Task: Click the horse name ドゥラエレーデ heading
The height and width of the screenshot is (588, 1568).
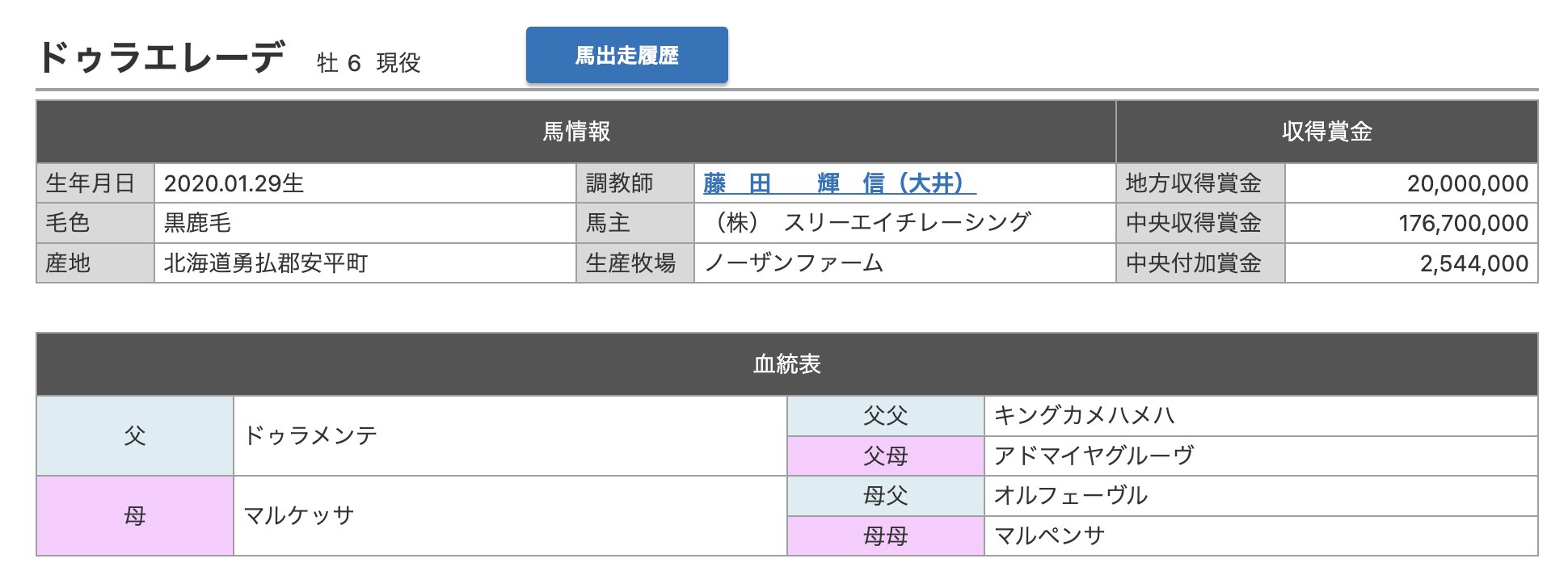Action: coord(161,58)
